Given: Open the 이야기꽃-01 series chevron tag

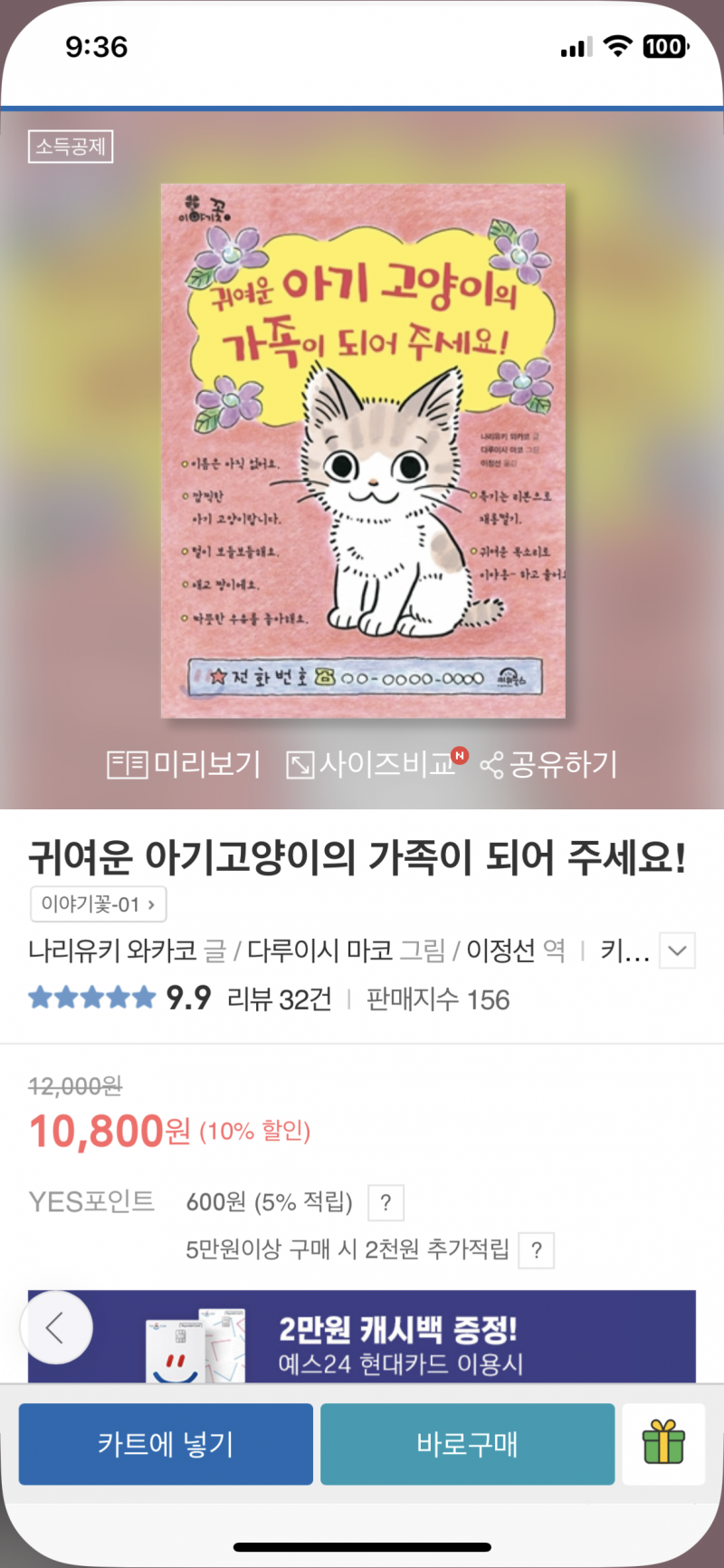Looking at the screenshot, I should point(98,904).
